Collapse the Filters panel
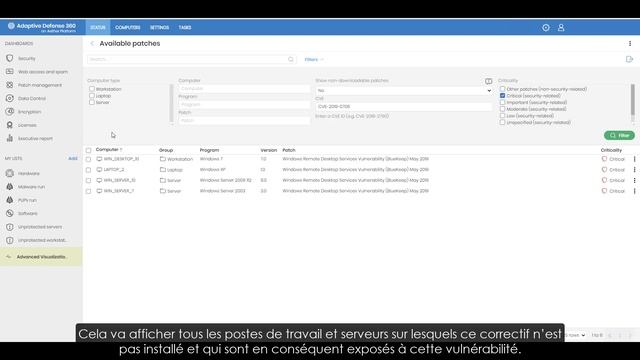 [314, 60]
